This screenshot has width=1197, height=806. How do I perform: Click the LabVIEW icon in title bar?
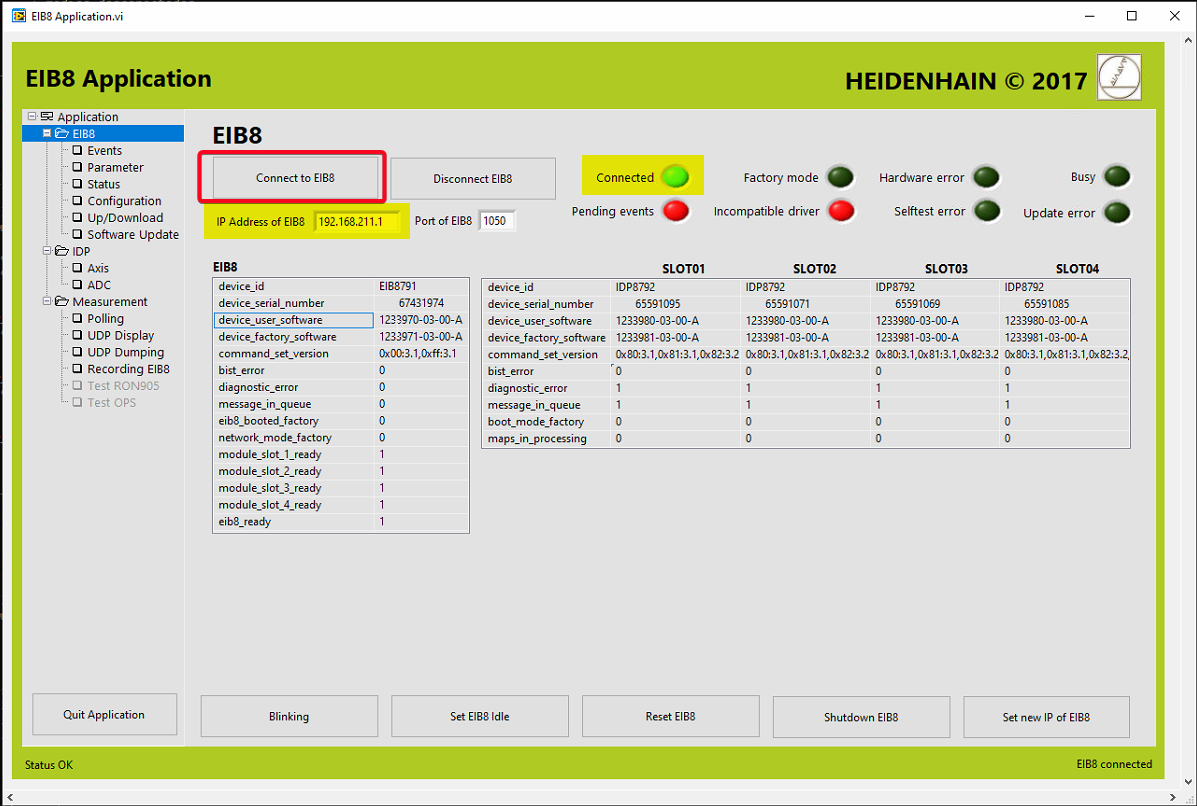click(x=18, y=16)
